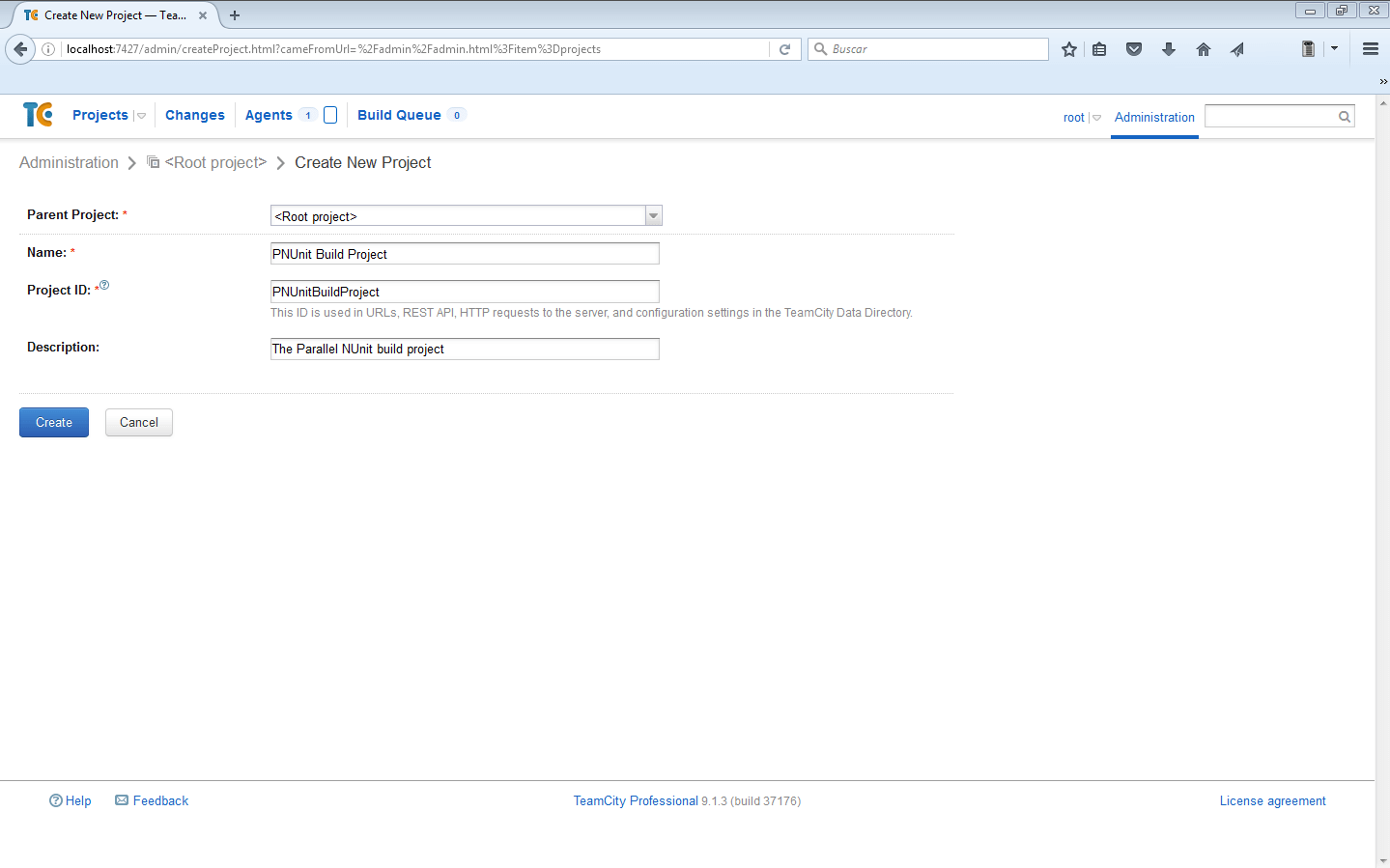Open the root user dropdown menu
Viewport: 1390px width, 868px height.
pyautogui.click(x=1096, y=118)
